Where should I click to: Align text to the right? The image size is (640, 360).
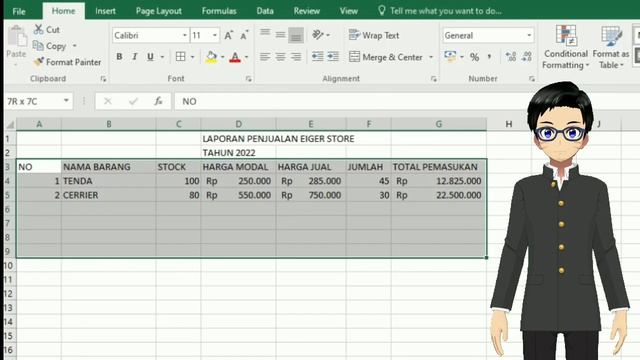(x=296, y=57)
